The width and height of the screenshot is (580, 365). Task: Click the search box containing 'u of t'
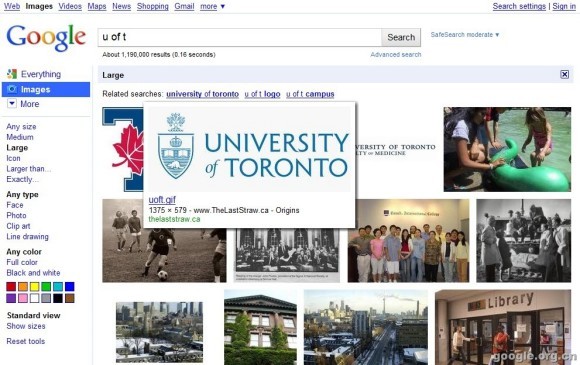(x=240, y=37)
